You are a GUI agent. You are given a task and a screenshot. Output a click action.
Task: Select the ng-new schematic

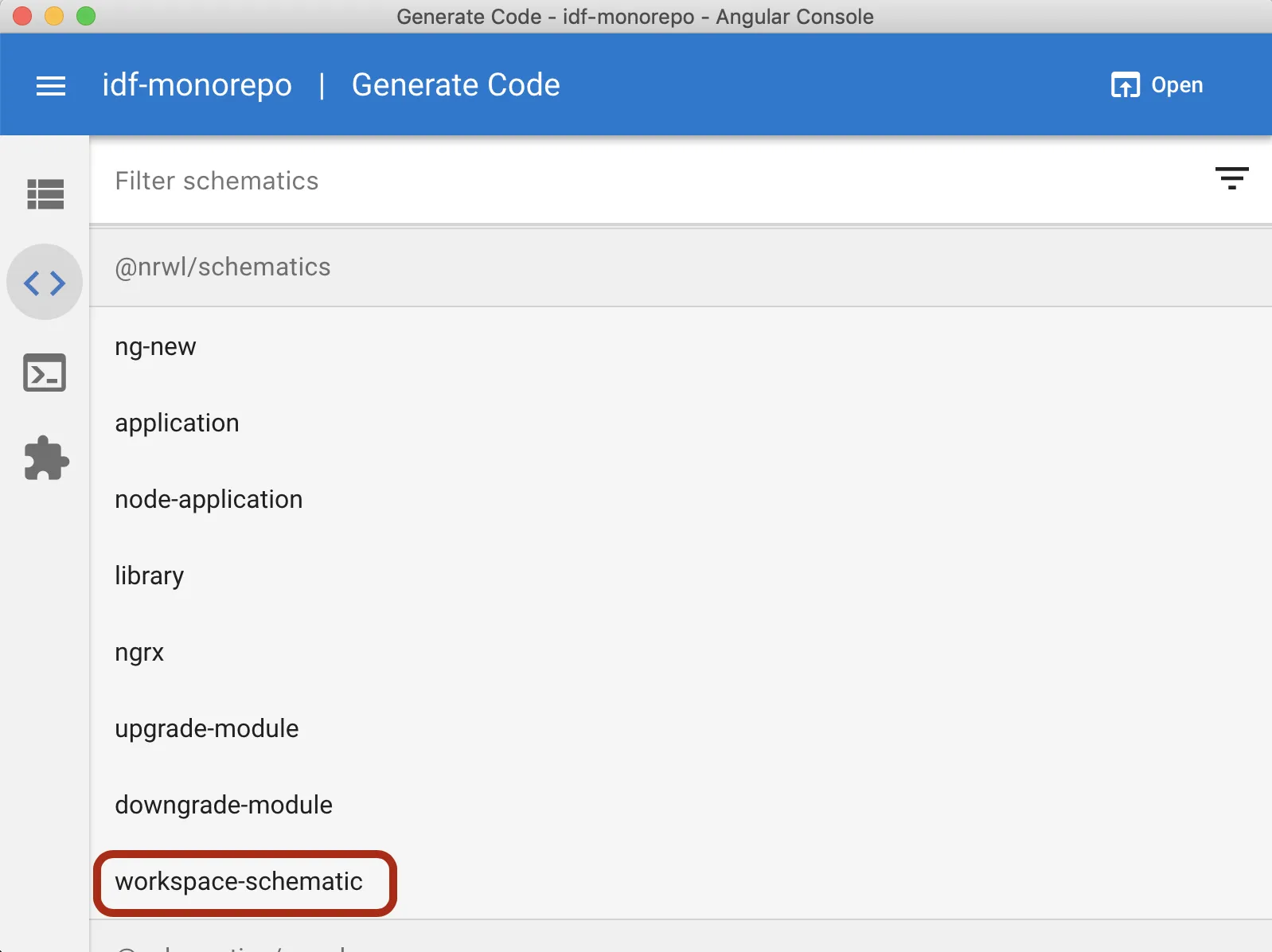click(155, 347)
